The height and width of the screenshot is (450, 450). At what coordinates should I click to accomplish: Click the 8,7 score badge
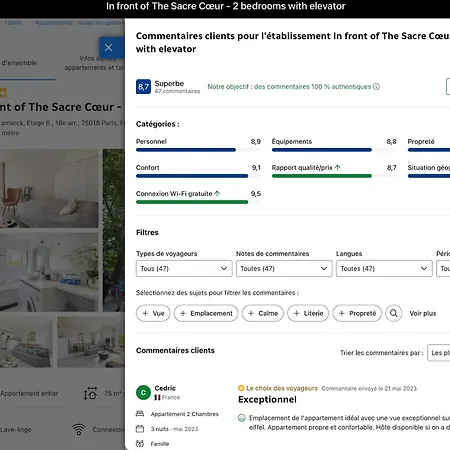point(143,87)
